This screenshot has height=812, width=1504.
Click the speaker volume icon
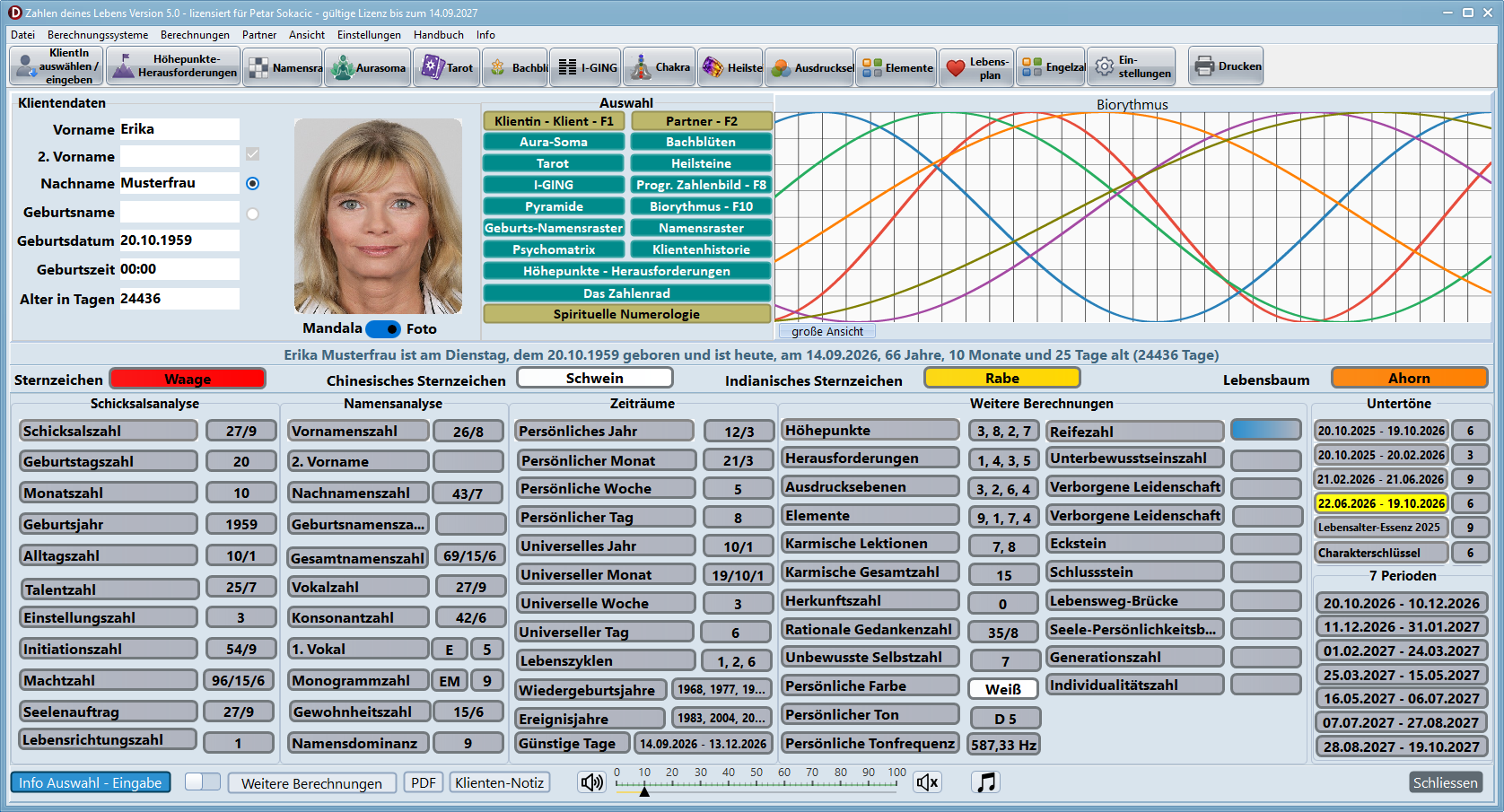tap(591, 782)
